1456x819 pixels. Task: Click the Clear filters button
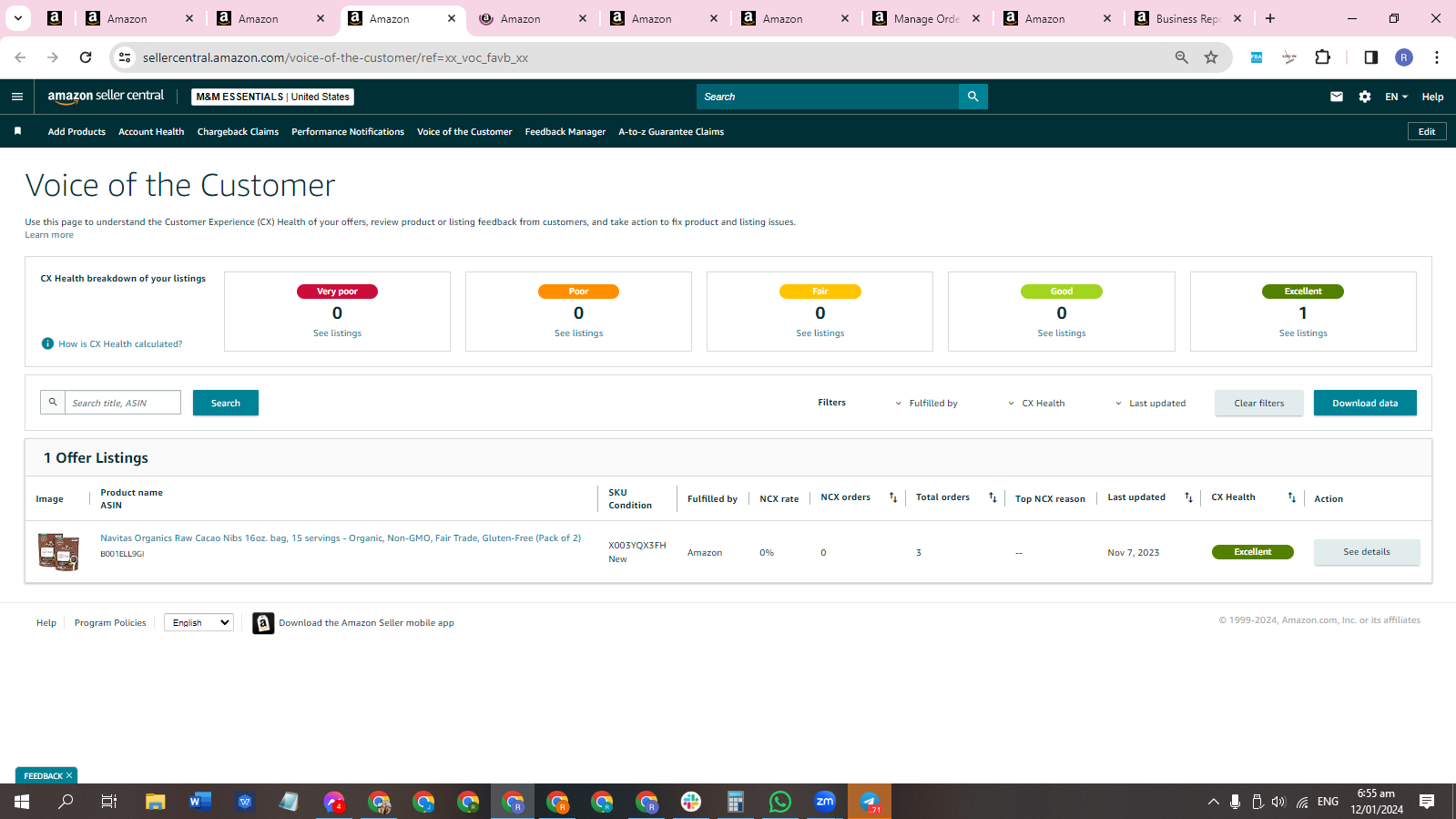click(x=1259, y=403)
